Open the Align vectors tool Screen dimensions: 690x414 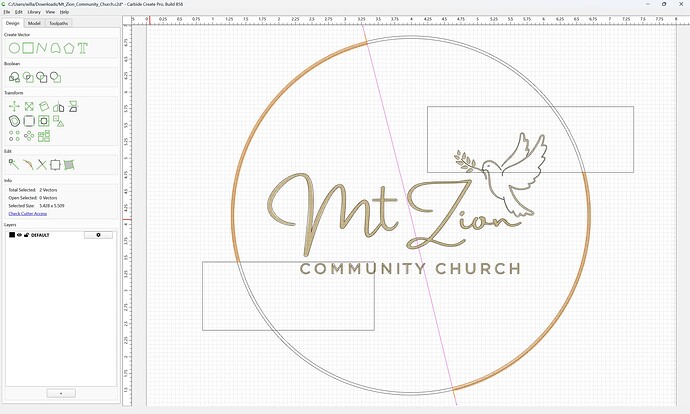coord(59,121)
